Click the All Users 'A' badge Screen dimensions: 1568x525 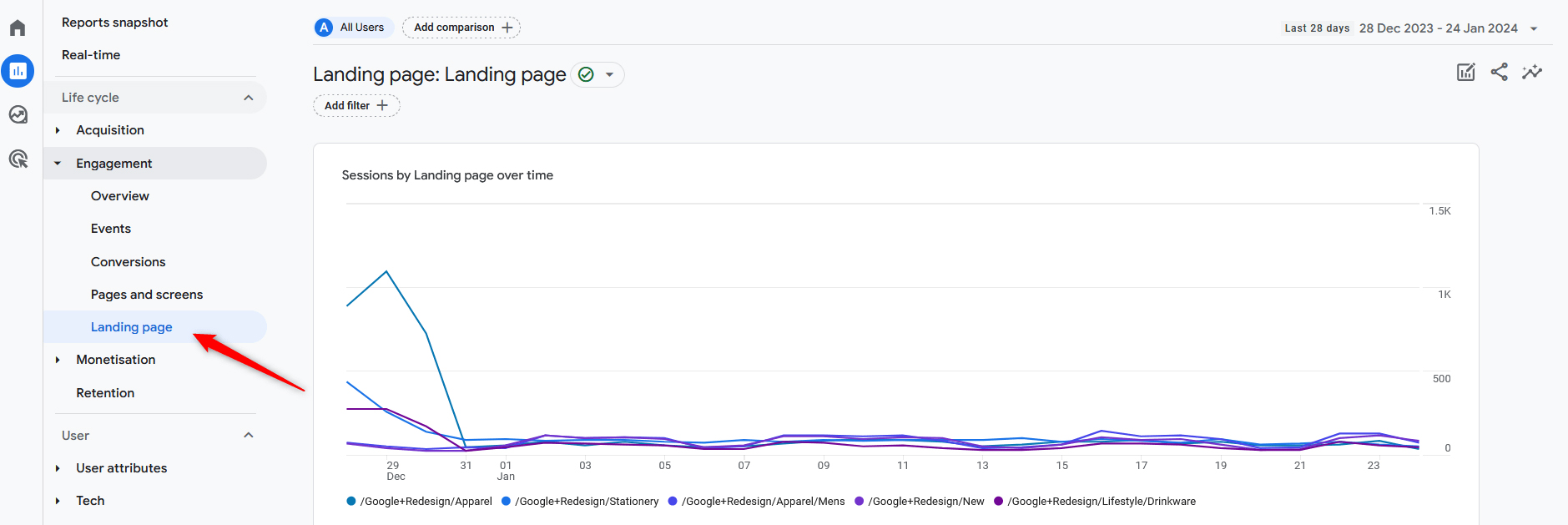[x=324, y=28]
